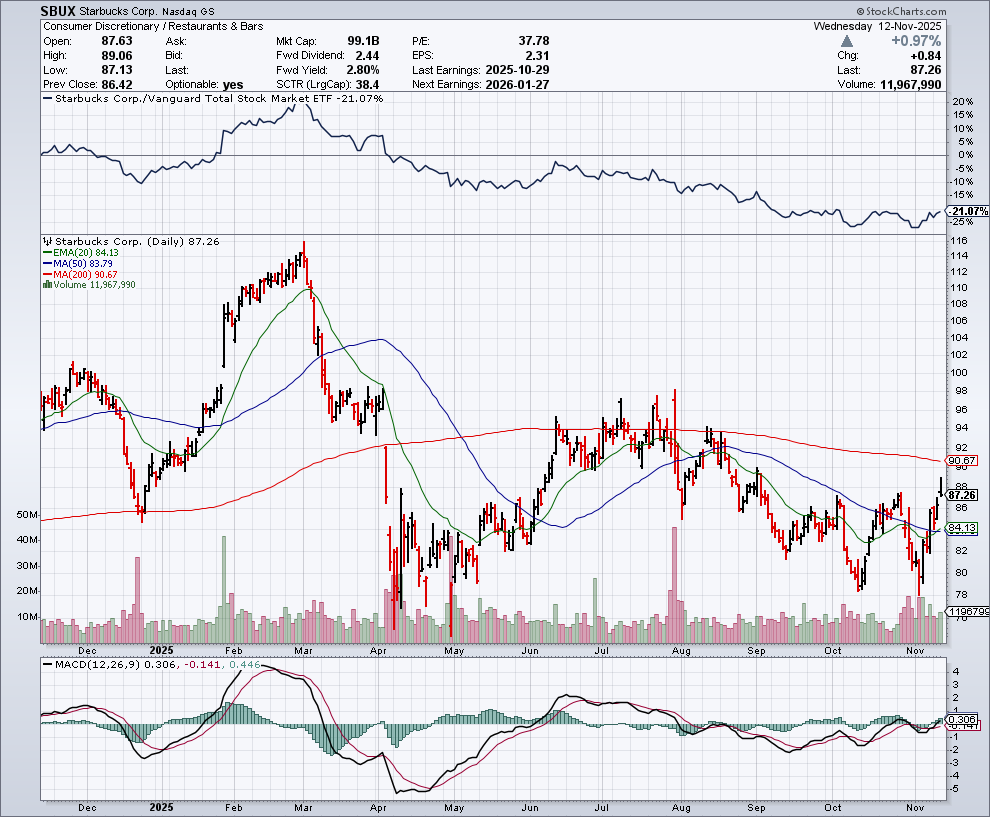This screenshot has height=817, width=990.
Task: Click the SBUX ticker symbol
Action: 61,10
